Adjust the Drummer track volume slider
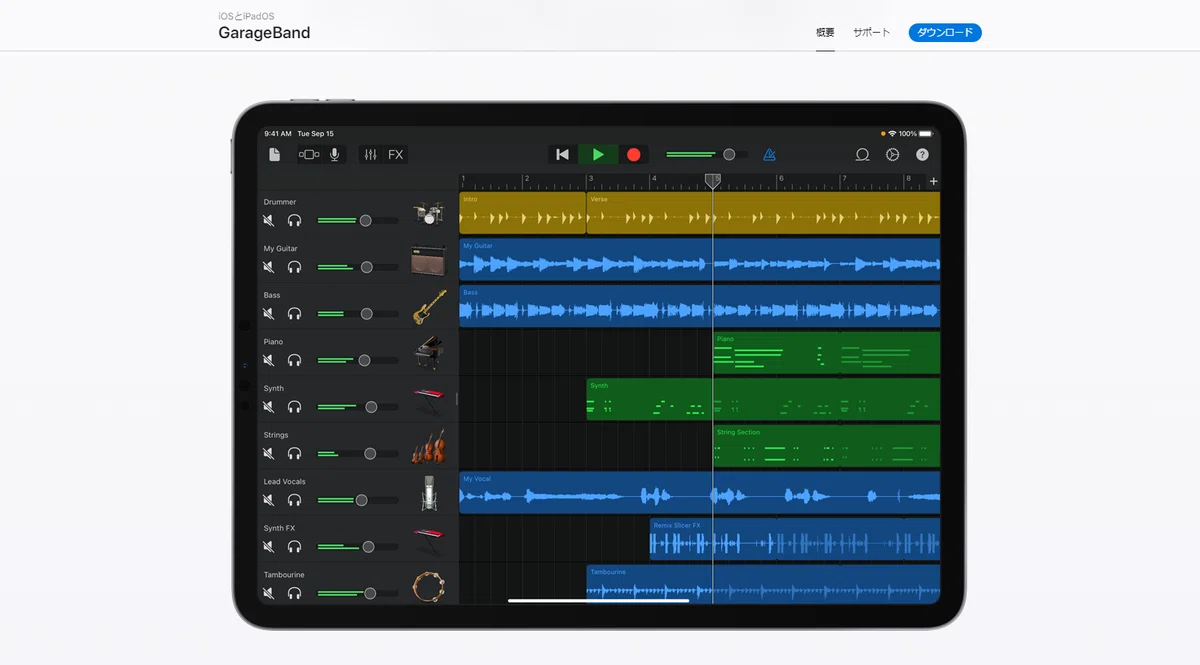This screenshot has height=665, width=1200. pos(357,220)
